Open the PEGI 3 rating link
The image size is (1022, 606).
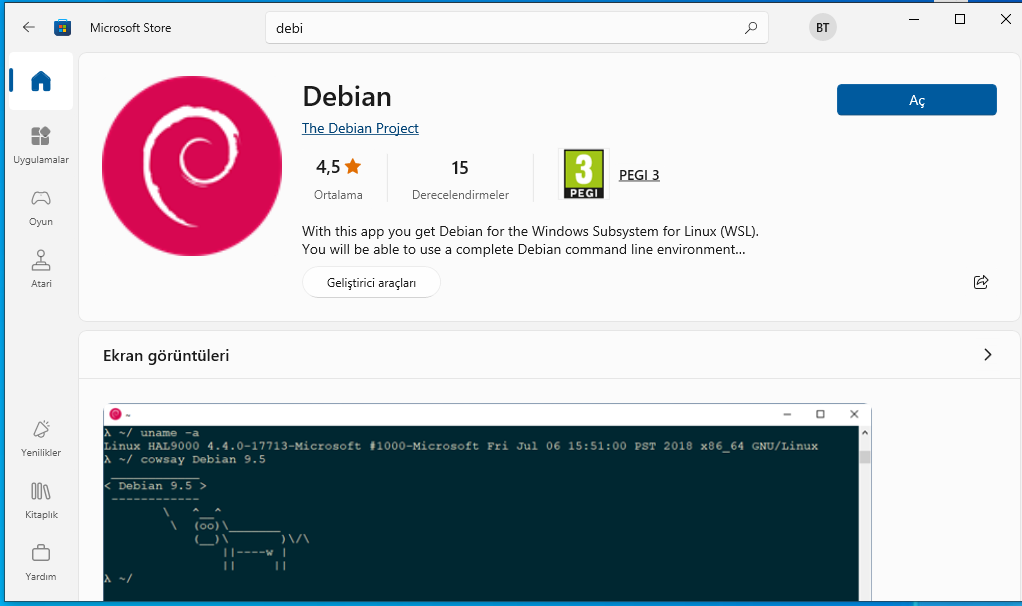(639, 175)
